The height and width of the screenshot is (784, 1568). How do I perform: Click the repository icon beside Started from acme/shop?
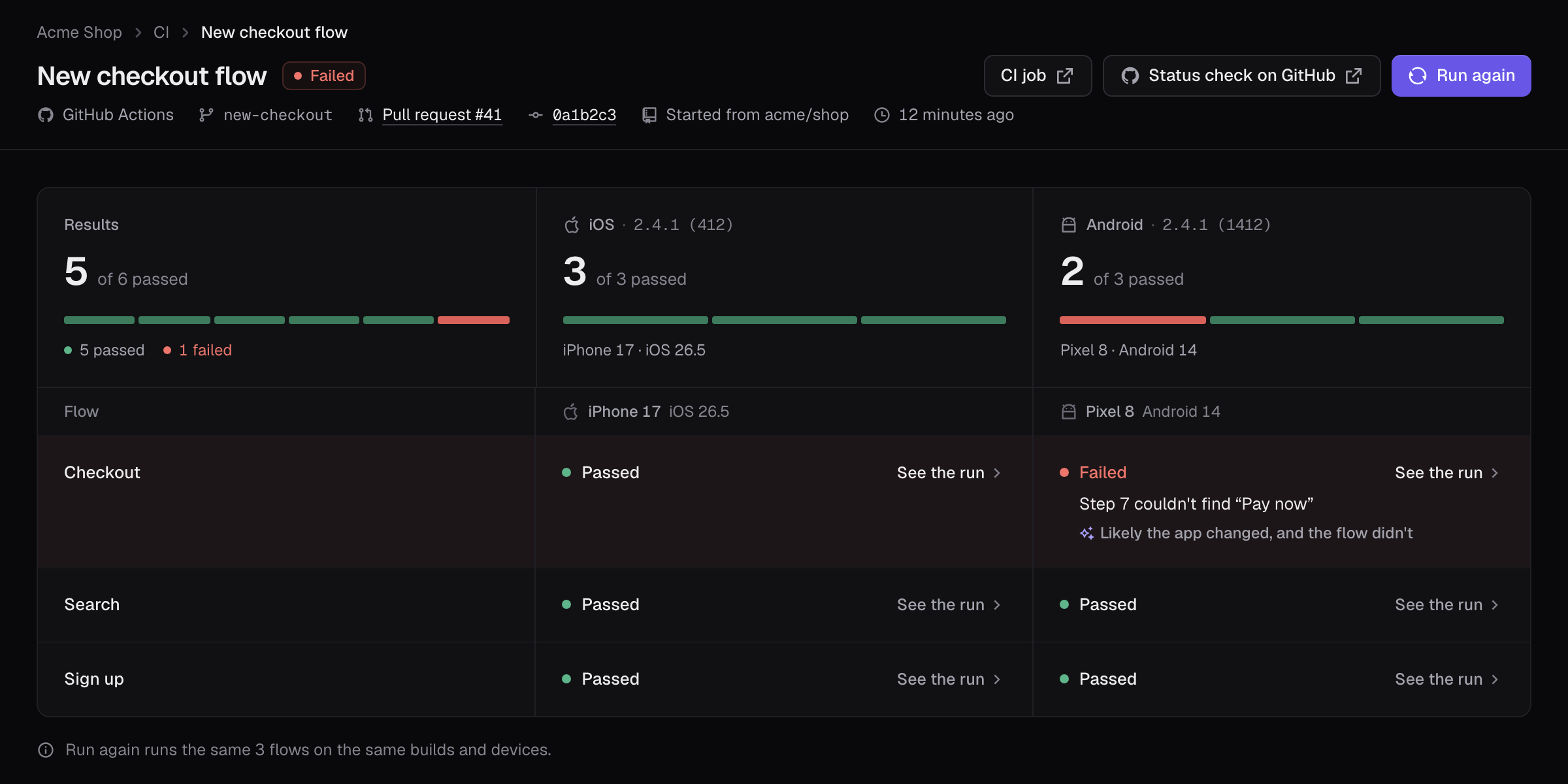[649, 115]
